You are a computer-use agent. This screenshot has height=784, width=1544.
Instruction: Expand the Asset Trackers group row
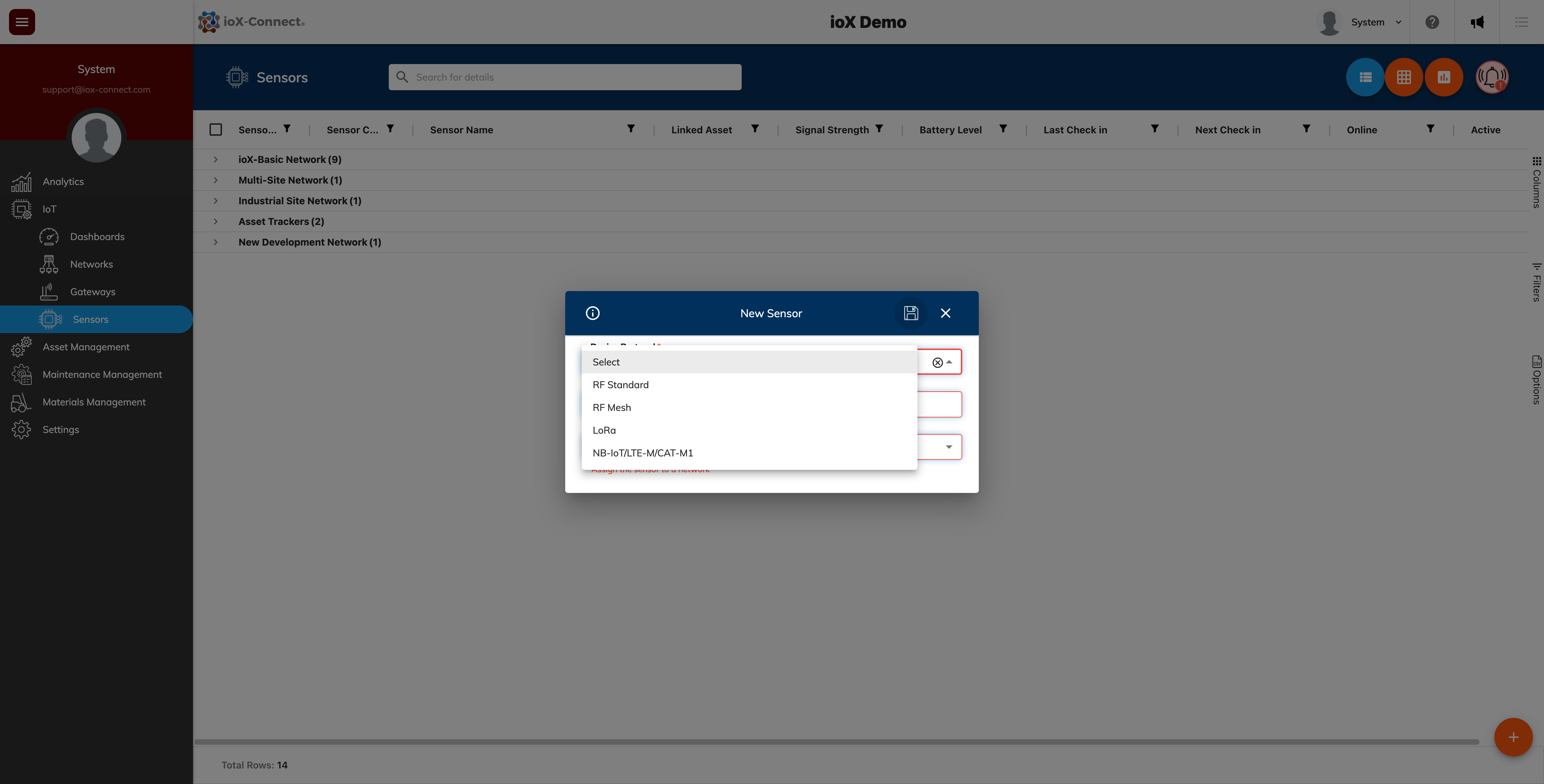[x=216, y=221]
